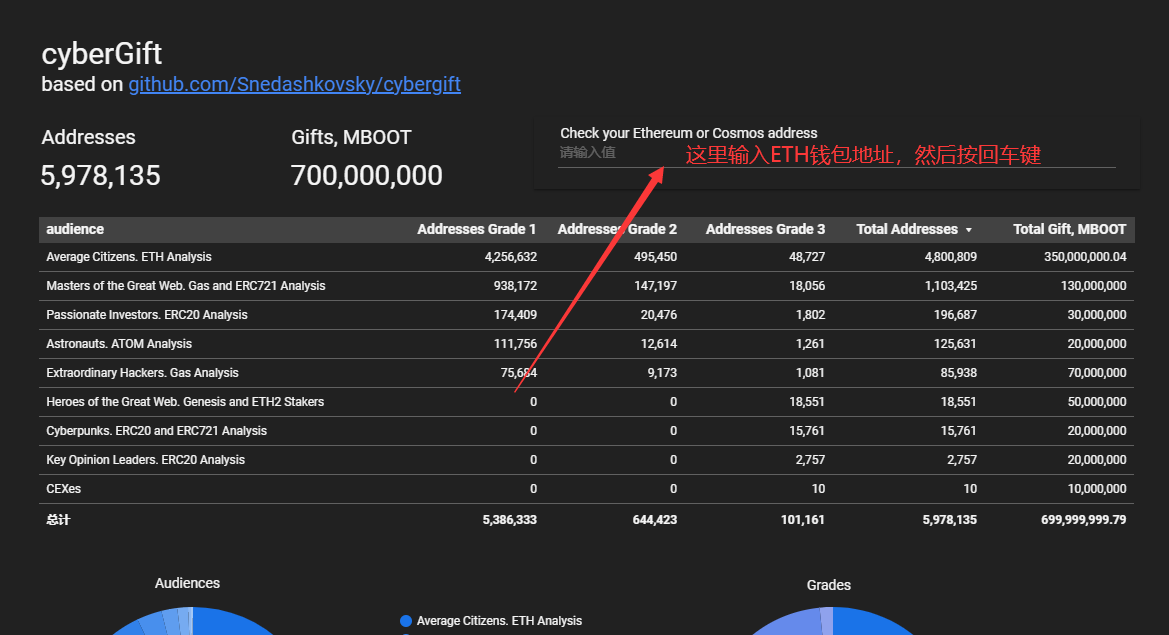This screenshot has width=1169, height=635.
Task: Select the Average Citizens. ETH Analysis legend label
Action: click(x=499, y=621)
